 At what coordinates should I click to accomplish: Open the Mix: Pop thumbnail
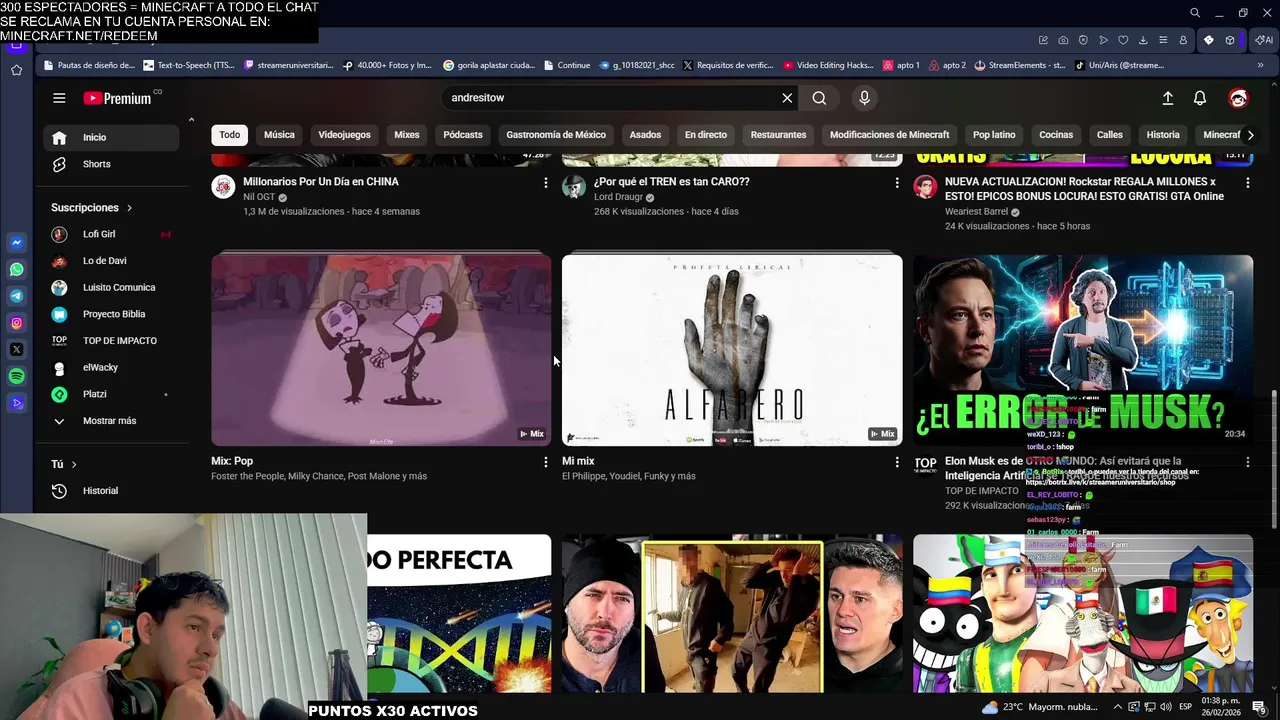[381, 350]
